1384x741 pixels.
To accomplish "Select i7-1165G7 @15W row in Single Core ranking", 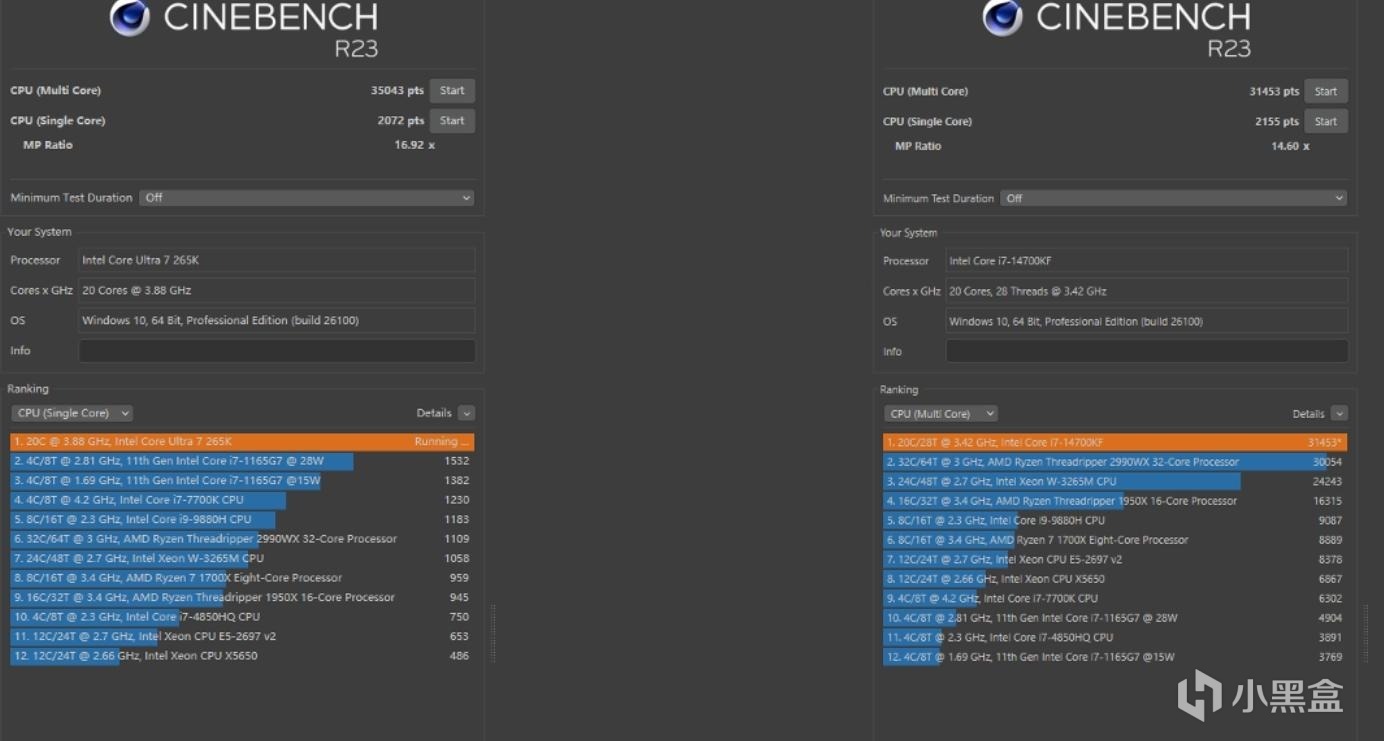I will (x=243, y=480).
